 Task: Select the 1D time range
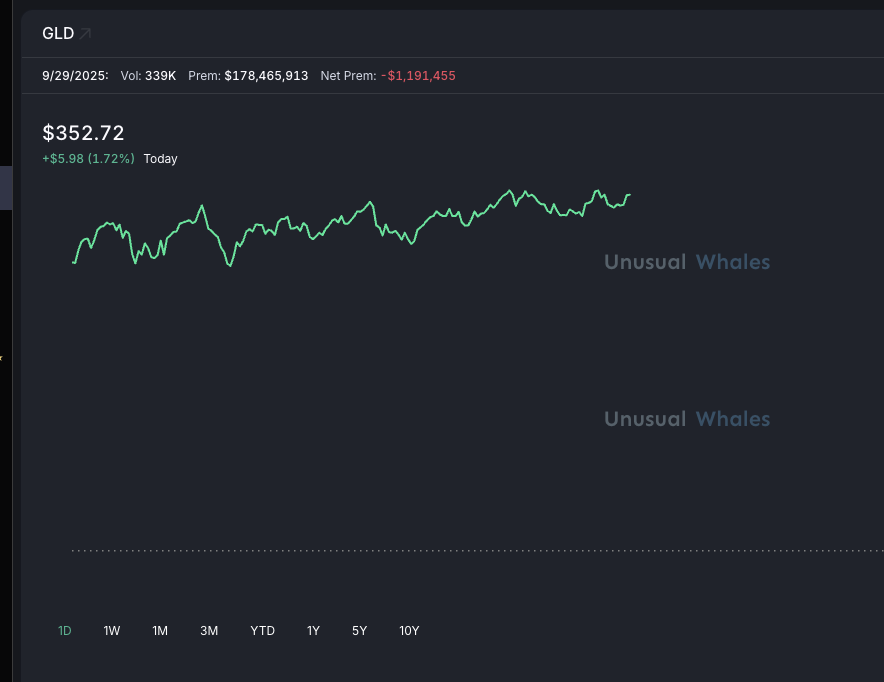point(65,631)
